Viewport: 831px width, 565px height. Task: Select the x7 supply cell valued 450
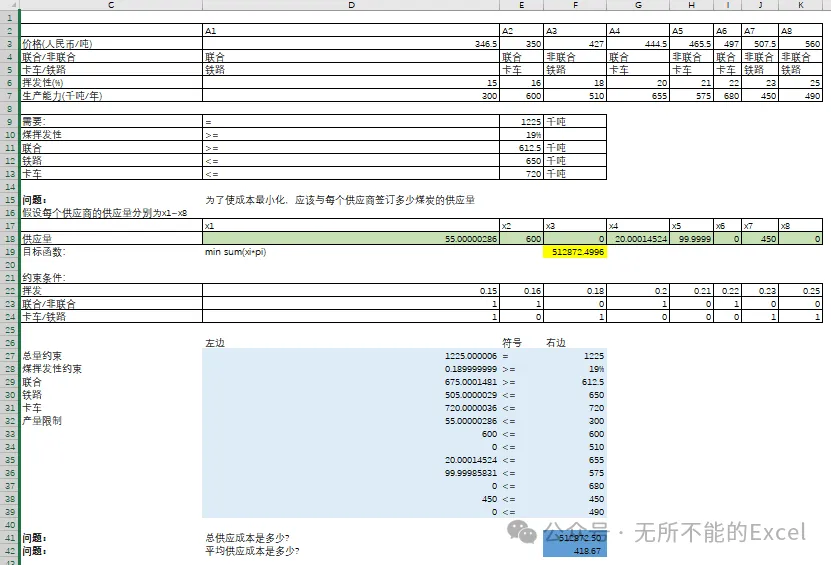(x=760, y=239)
